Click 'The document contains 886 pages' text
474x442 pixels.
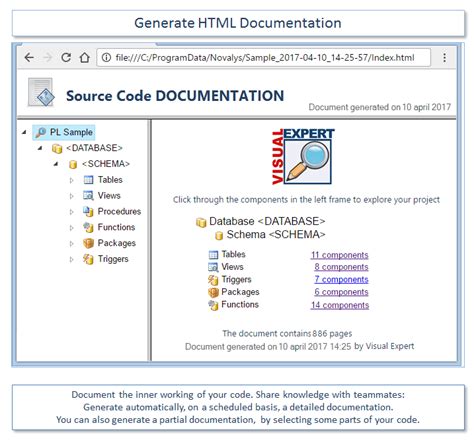[287, 334]
